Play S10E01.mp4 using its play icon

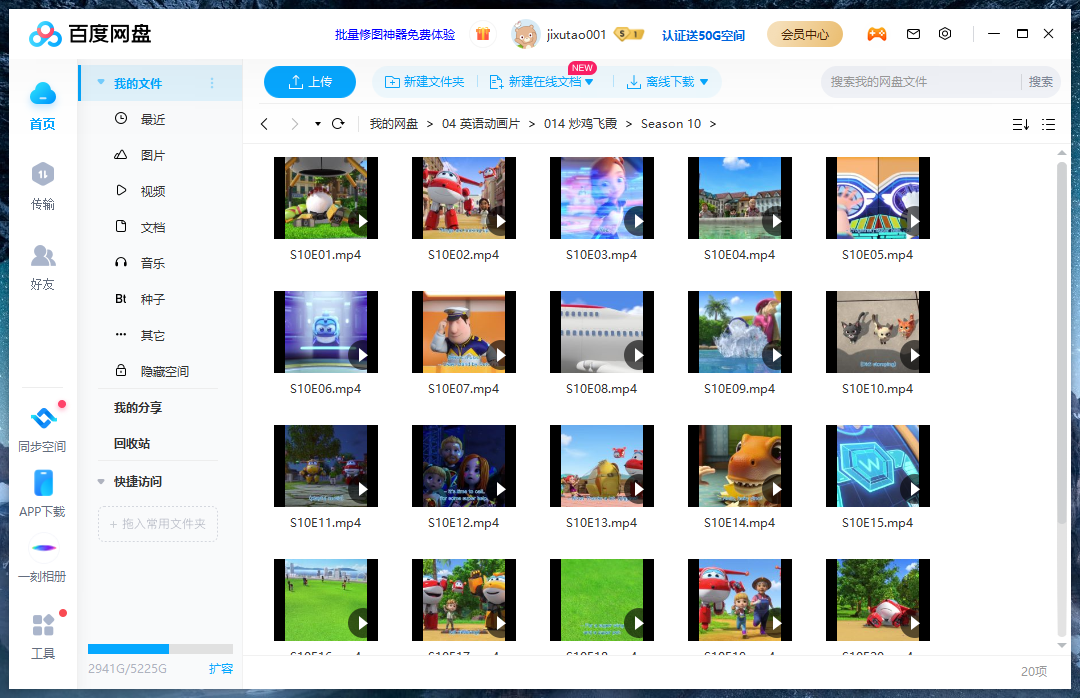click(x=360, y=221)
